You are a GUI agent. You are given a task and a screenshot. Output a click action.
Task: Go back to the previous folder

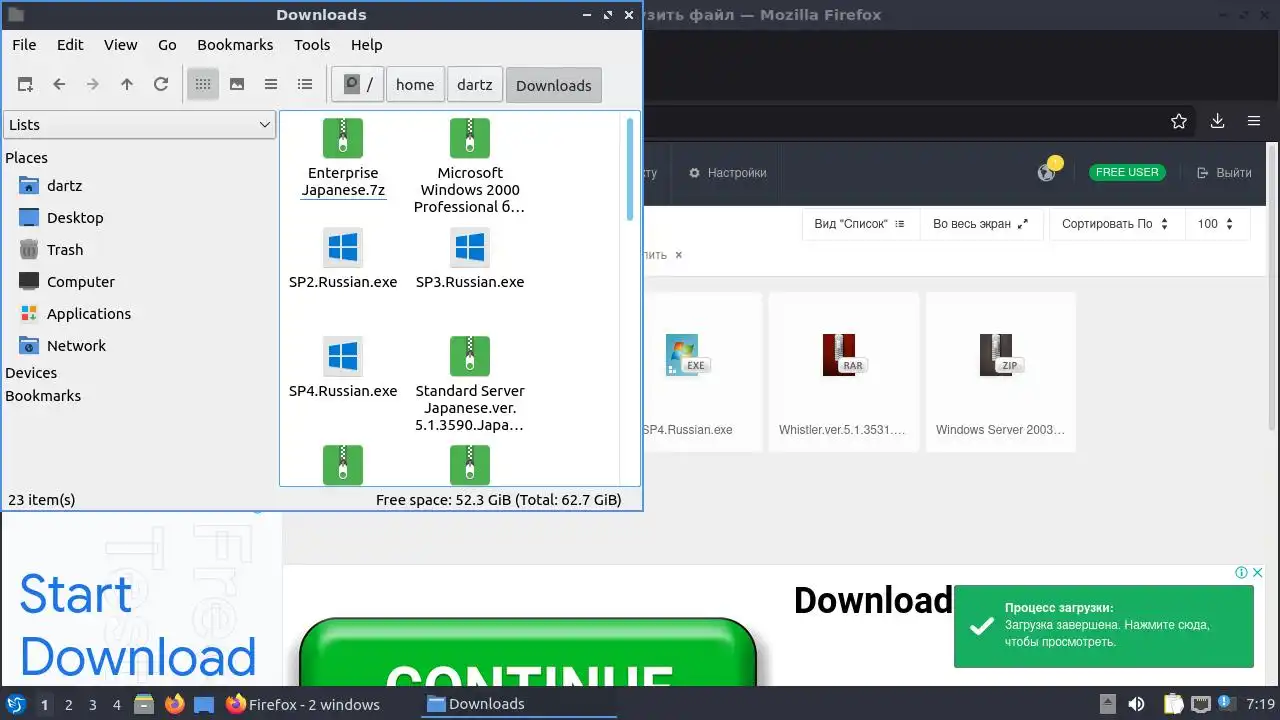pyautogui.click(x=59, y=85)
